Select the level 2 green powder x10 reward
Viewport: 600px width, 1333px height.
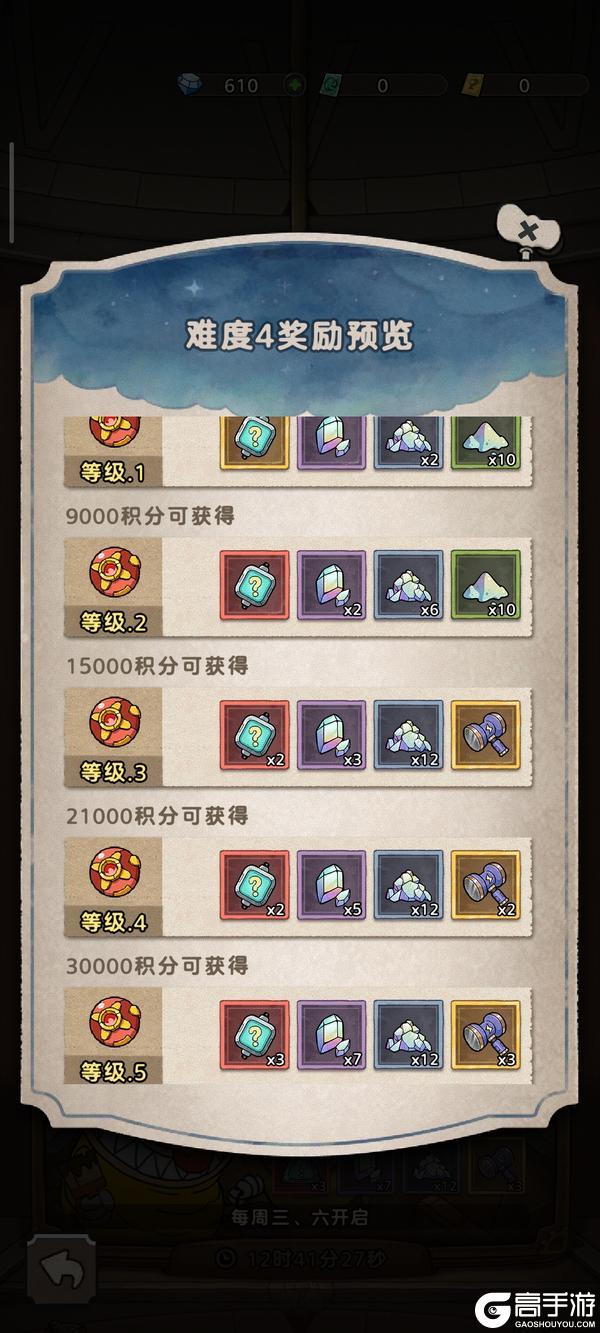[486, 584]
